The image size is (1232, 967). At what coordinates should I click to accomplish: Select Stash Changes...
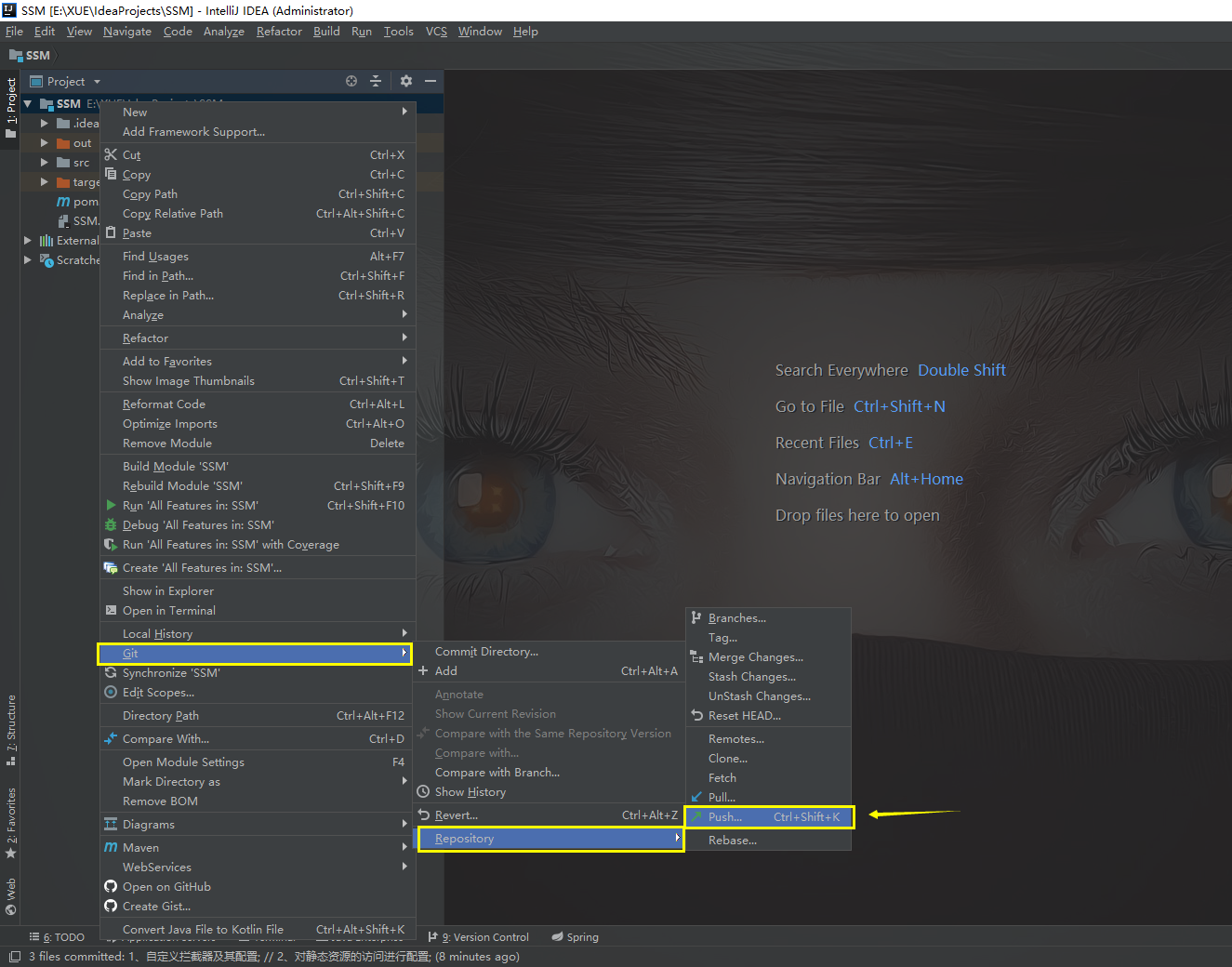(x=769, y=676)
